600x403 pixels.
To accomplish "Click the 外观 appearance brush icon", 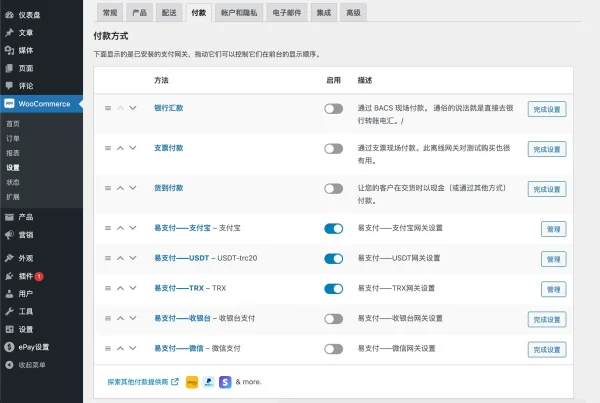I will (9, 258).
